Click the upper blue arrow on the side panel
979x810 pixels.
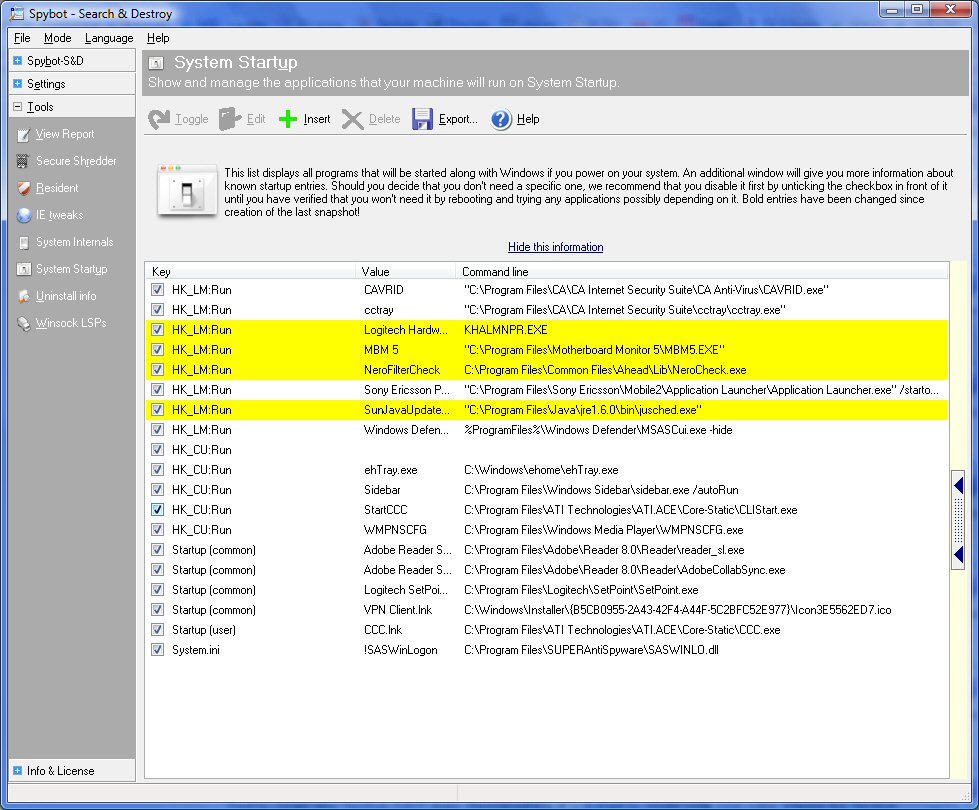pos(958,485)
